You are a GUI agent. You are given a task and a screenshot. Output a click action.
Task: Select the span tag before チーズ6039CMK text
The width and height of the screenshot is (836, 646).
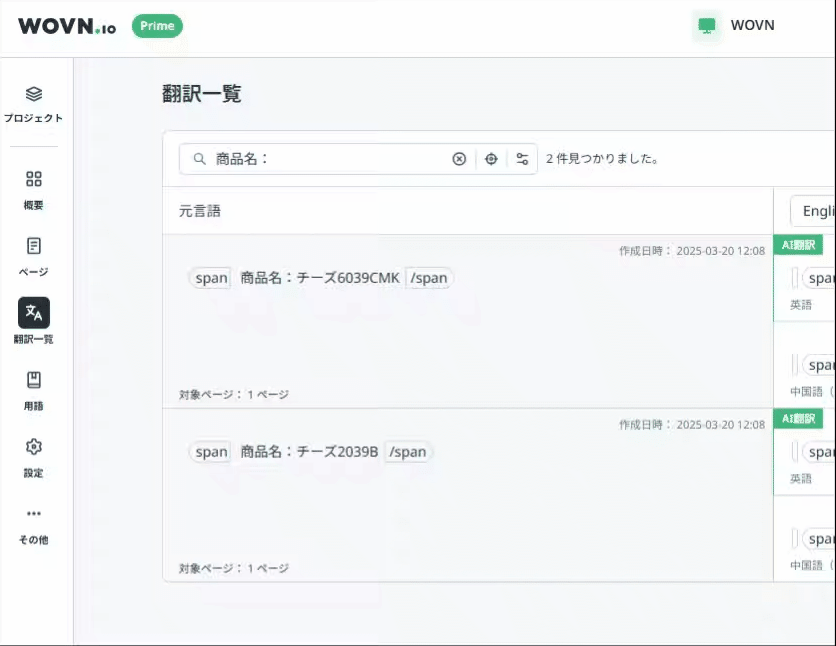tap(210, 278)
